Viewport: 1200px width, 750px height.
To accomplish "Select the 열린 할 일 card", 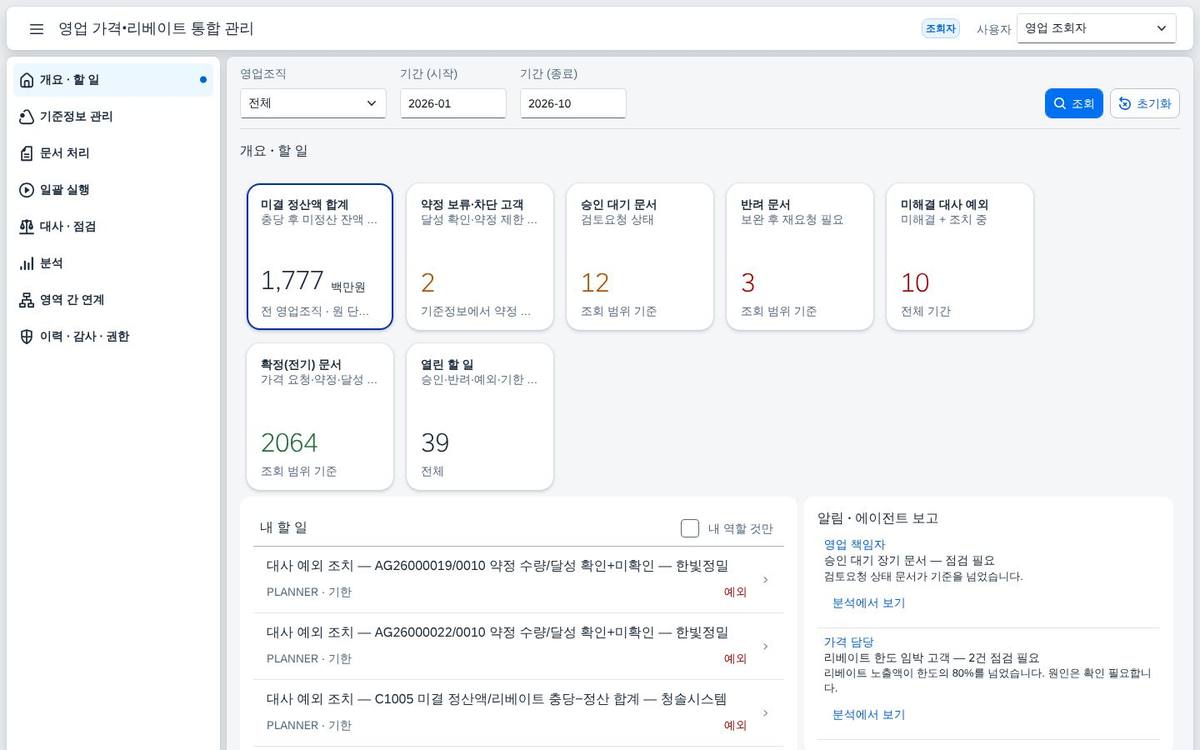I will coord(480,417).
